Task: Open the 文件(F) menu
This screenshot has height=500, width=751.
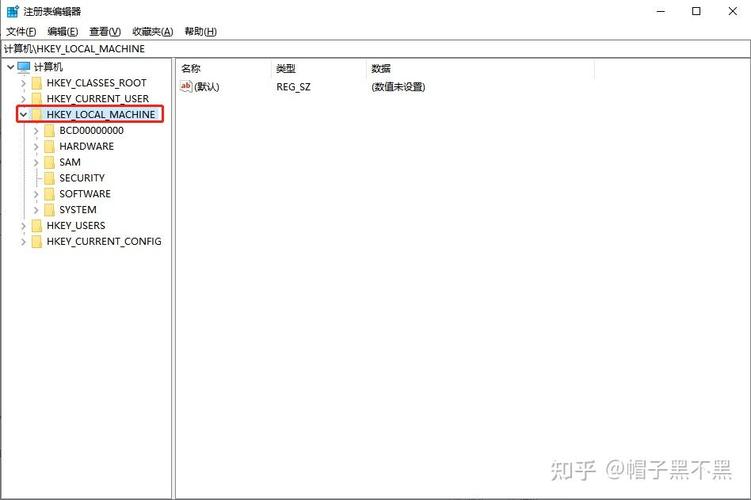Action: click(21, 32)
